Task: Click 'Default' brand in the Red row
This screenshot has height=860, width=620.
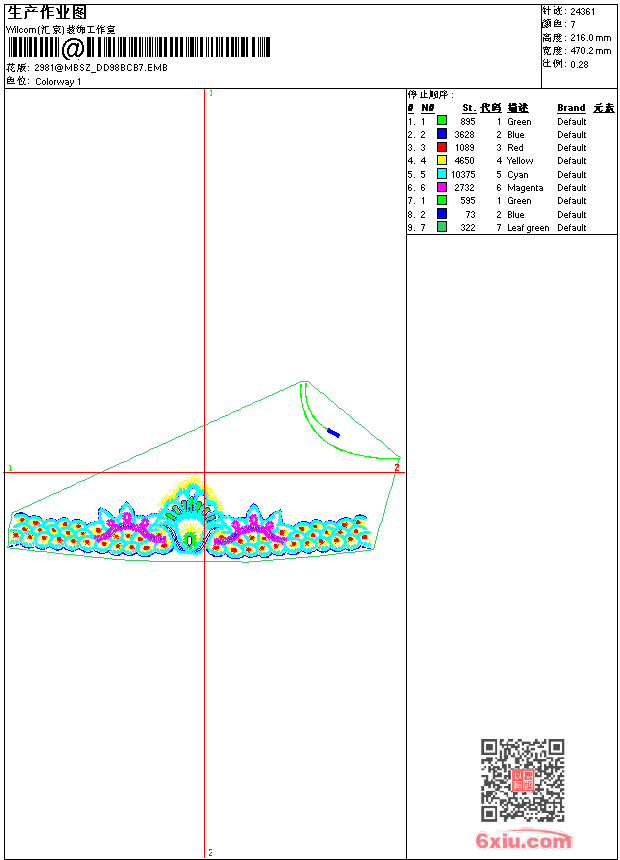Action: 572,148
